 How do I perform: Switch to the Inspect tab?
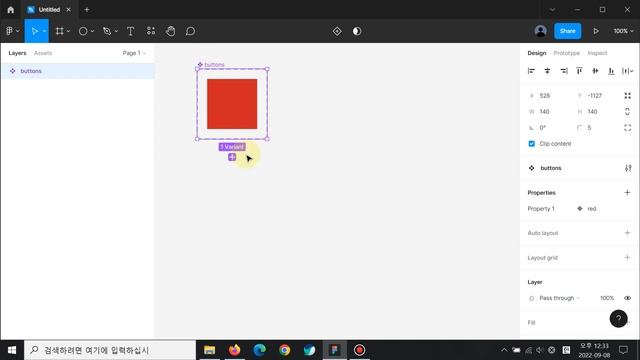pyautogui.click(x=597, y=53)
